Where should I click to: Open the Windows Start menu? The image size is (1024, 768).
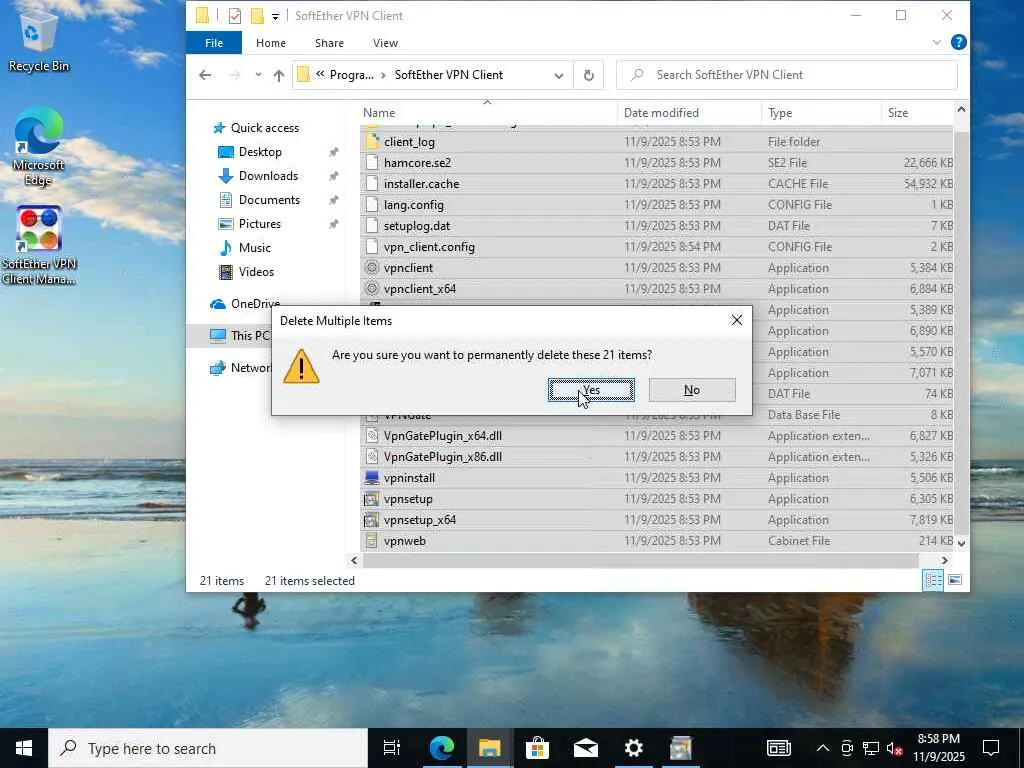pos(24,748)
